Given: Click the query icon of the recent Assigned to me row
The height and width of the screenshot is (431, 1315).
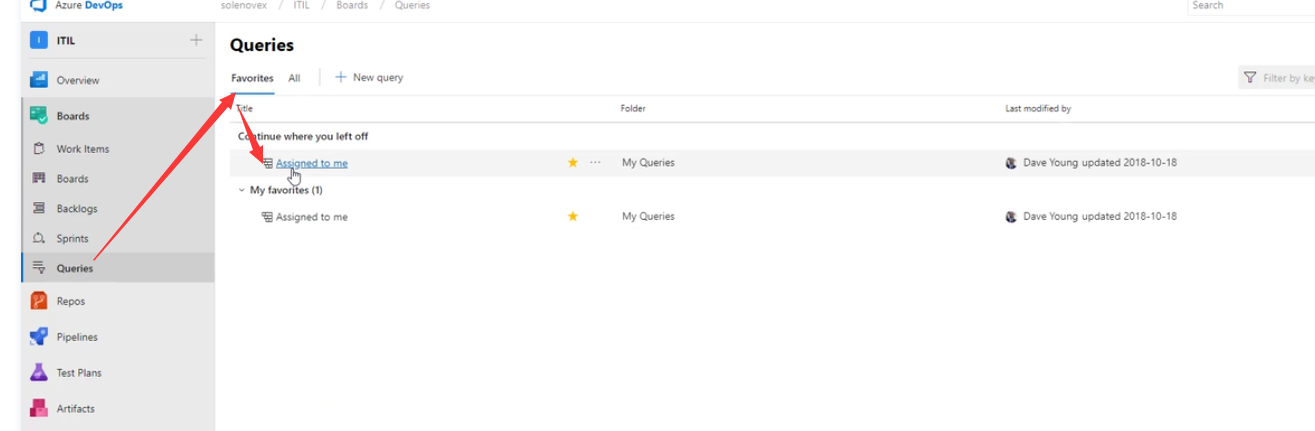Looking at the screenshot, I should pyautogui.click(x=267, y=162).
